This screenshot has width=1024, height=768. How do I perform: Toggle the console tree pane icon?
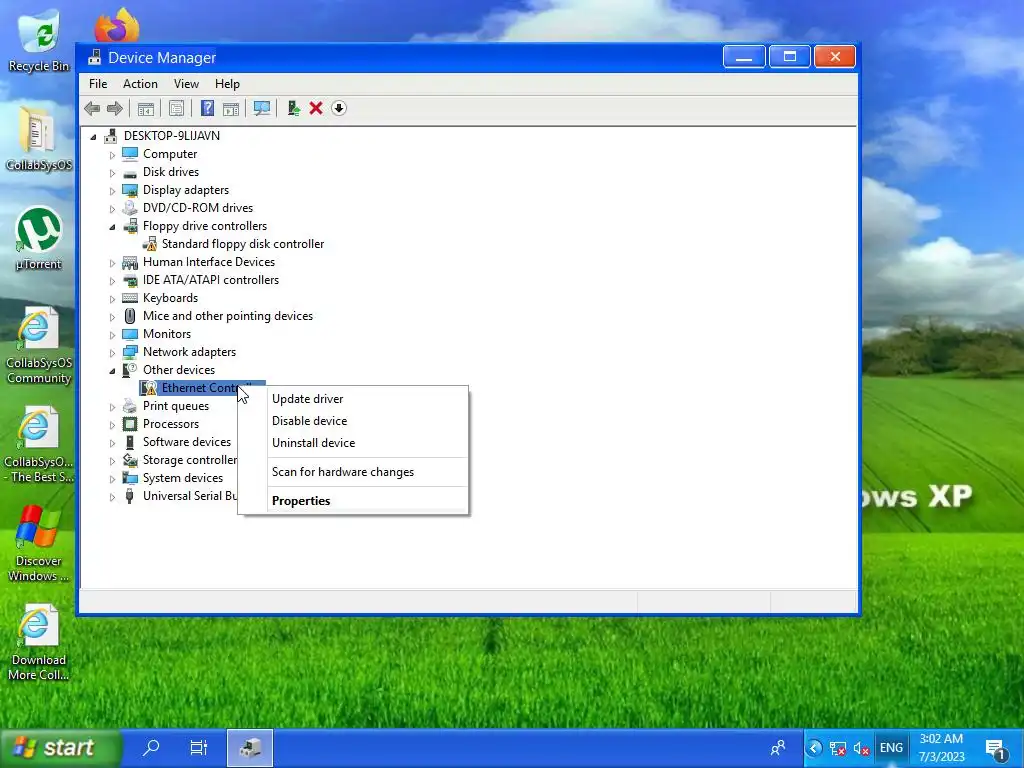pos(146,108)
